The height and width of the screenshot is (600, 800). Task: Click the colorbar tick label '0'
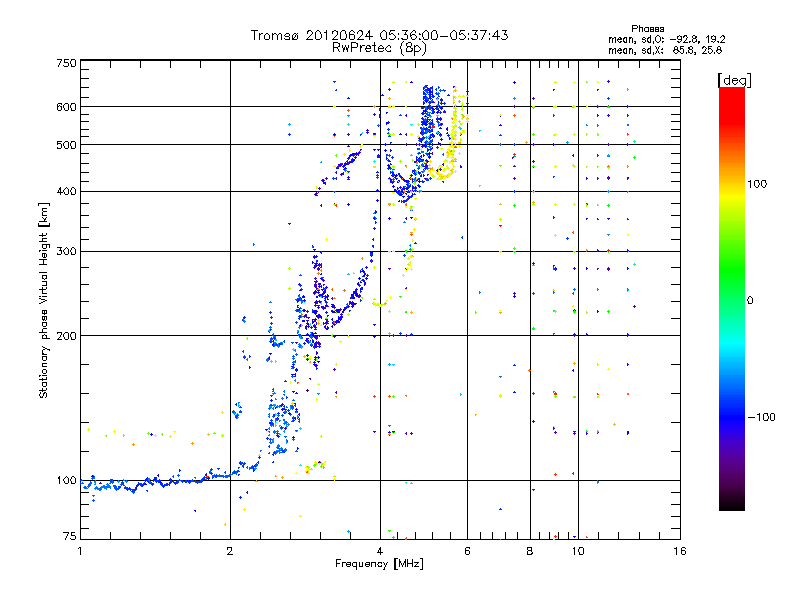pos(750,300)
